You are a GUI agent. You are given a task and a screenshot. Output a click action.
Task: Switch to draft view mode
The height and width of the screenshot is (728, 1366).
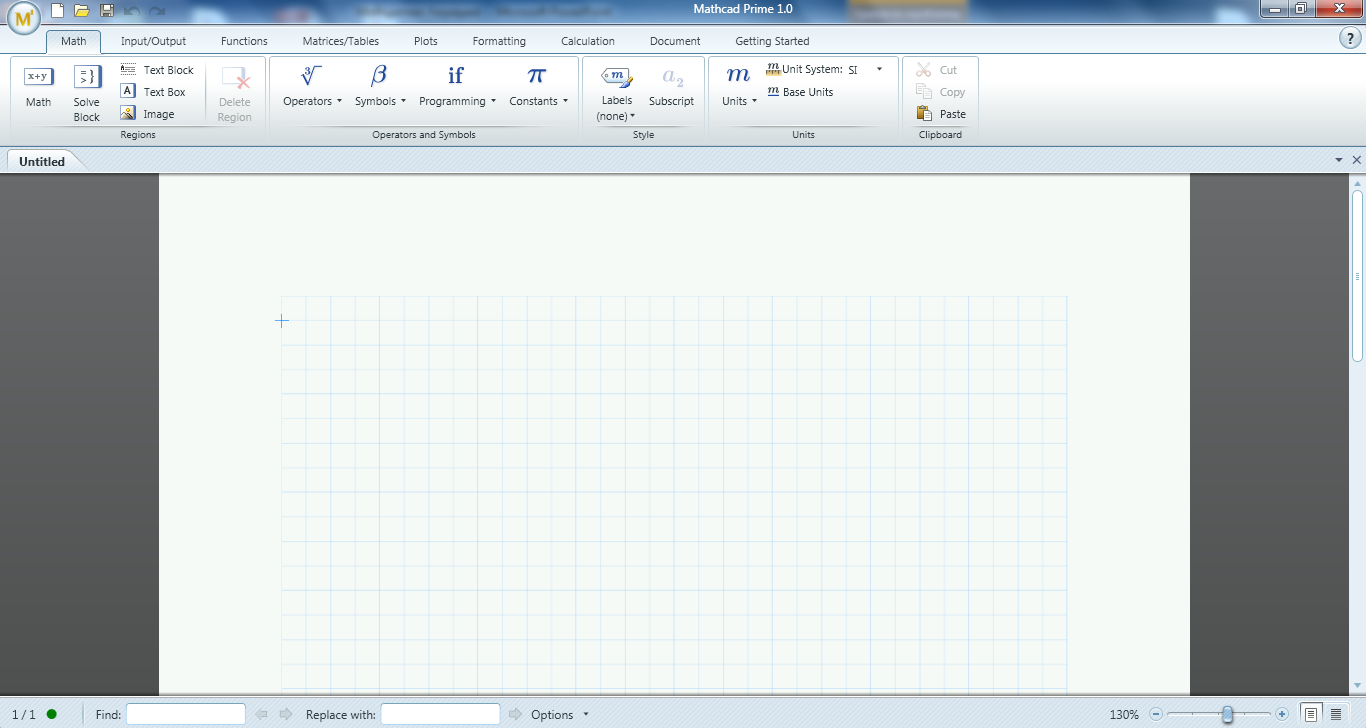pyautogui.click(x=1336, y=714)
